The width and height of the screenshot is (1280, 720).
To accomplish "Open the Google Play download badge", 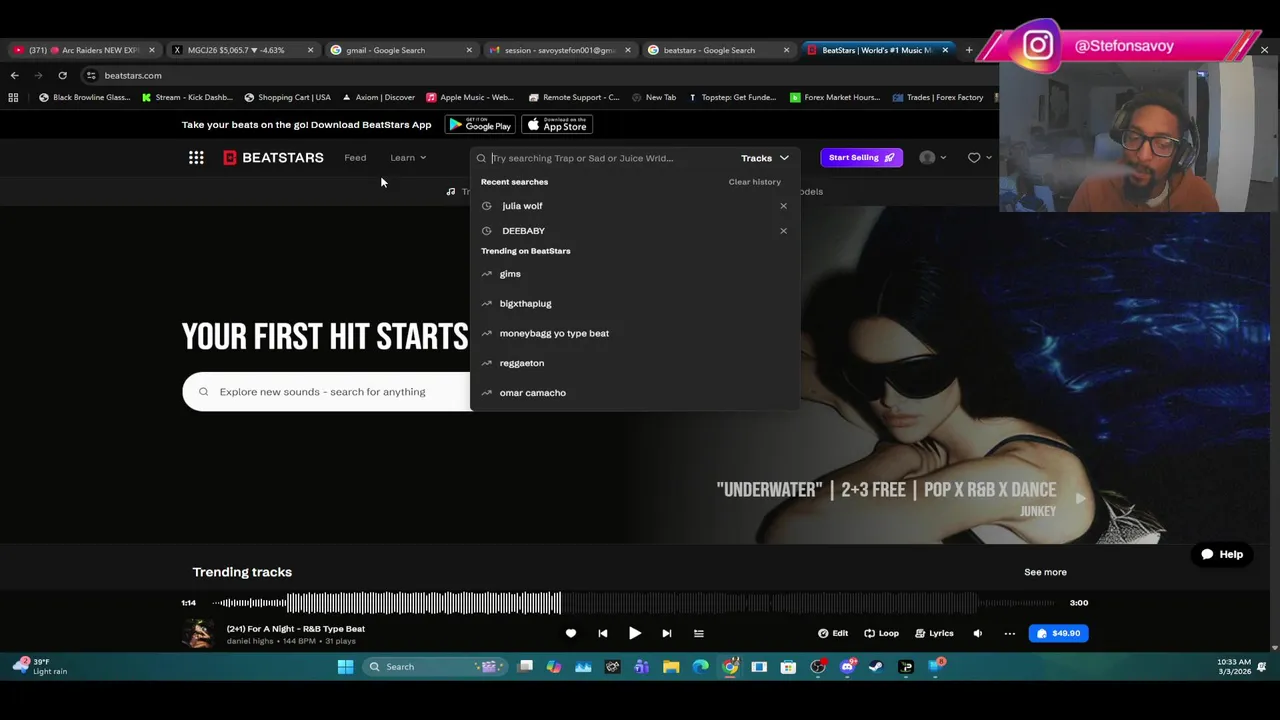I will click(x=480, y=125).
